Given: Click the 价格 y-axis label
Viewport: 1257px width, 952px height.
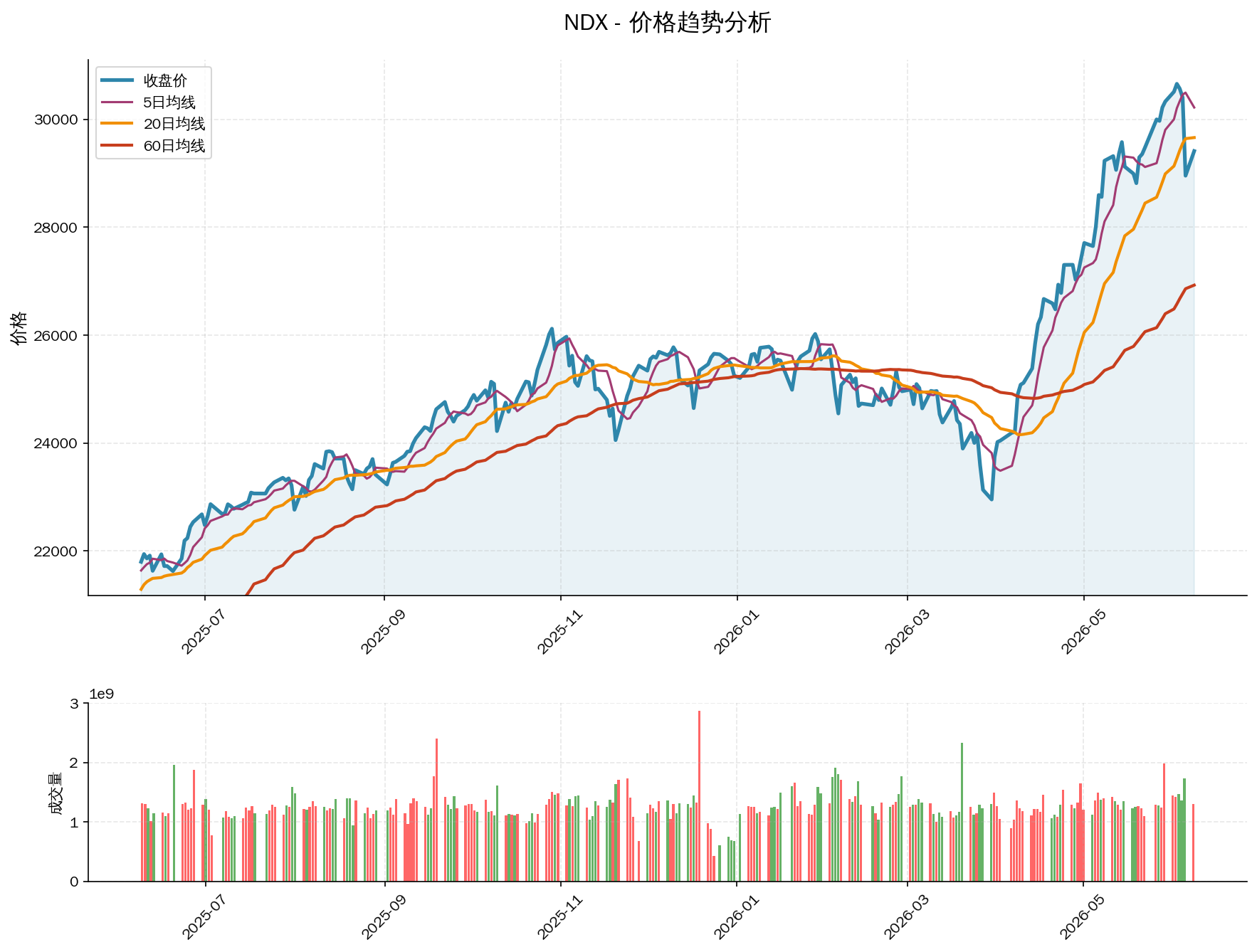Looking at the screenshot, I should click(19, 328).
